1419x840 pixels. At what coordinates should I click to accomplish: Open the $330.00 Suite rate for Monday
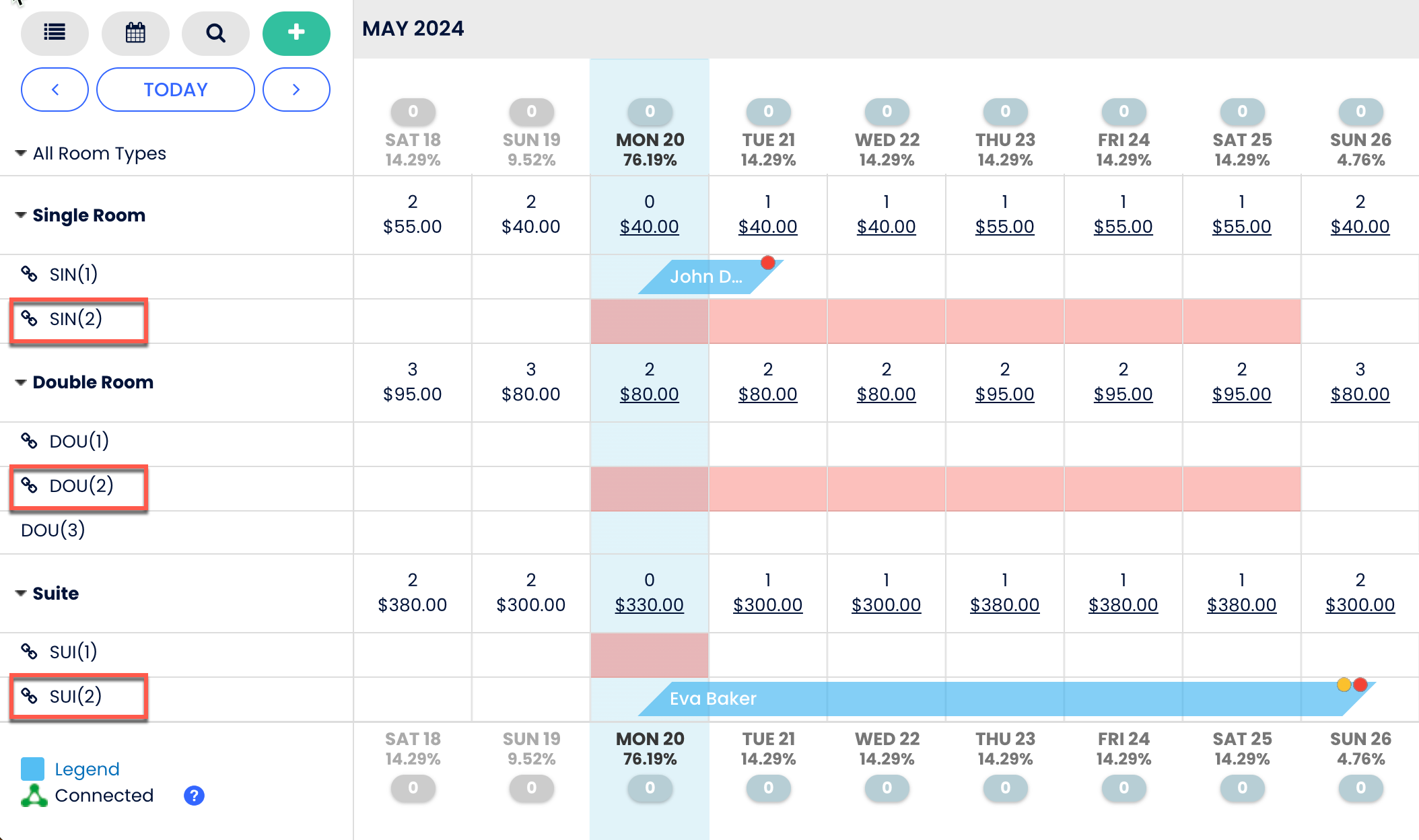tap(649, 604)
